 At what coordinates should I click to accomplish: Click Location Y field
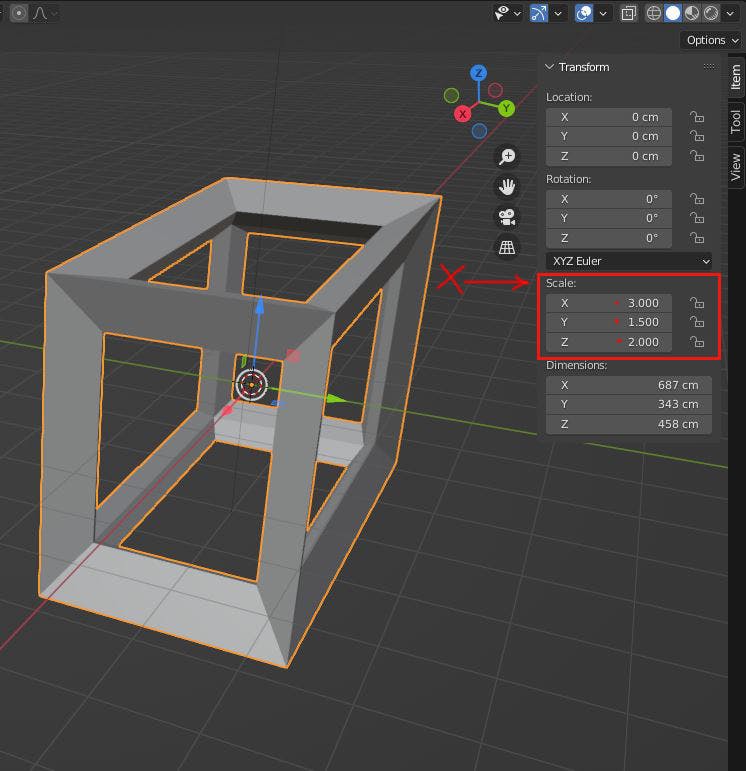point(608,136)
